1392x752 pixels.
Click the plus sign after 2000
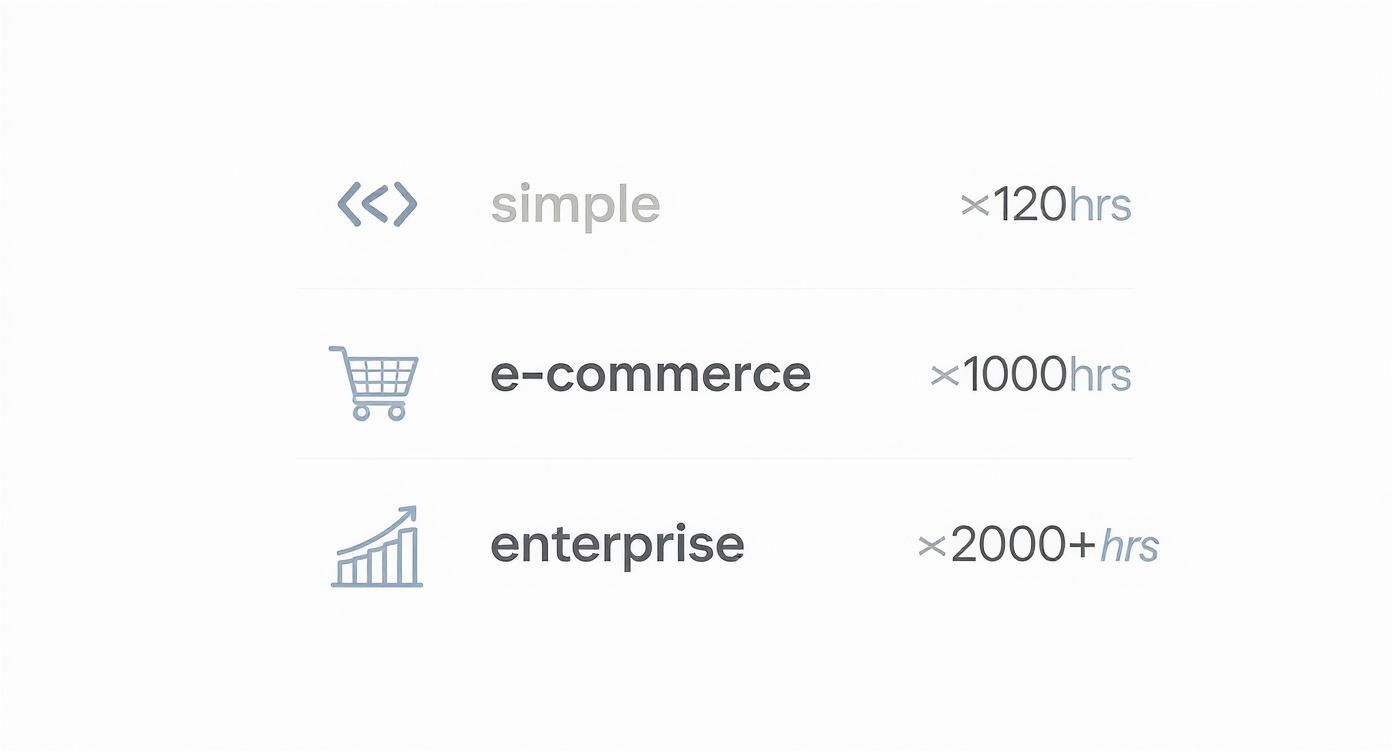pyautogui.click(x=1081, y=546)
